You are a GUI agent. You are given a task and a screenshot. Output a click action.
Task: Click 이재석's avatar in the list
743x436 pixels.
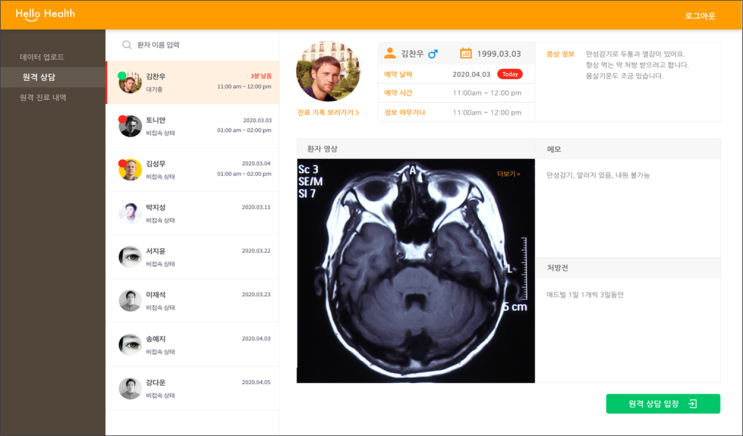(130, 300)
